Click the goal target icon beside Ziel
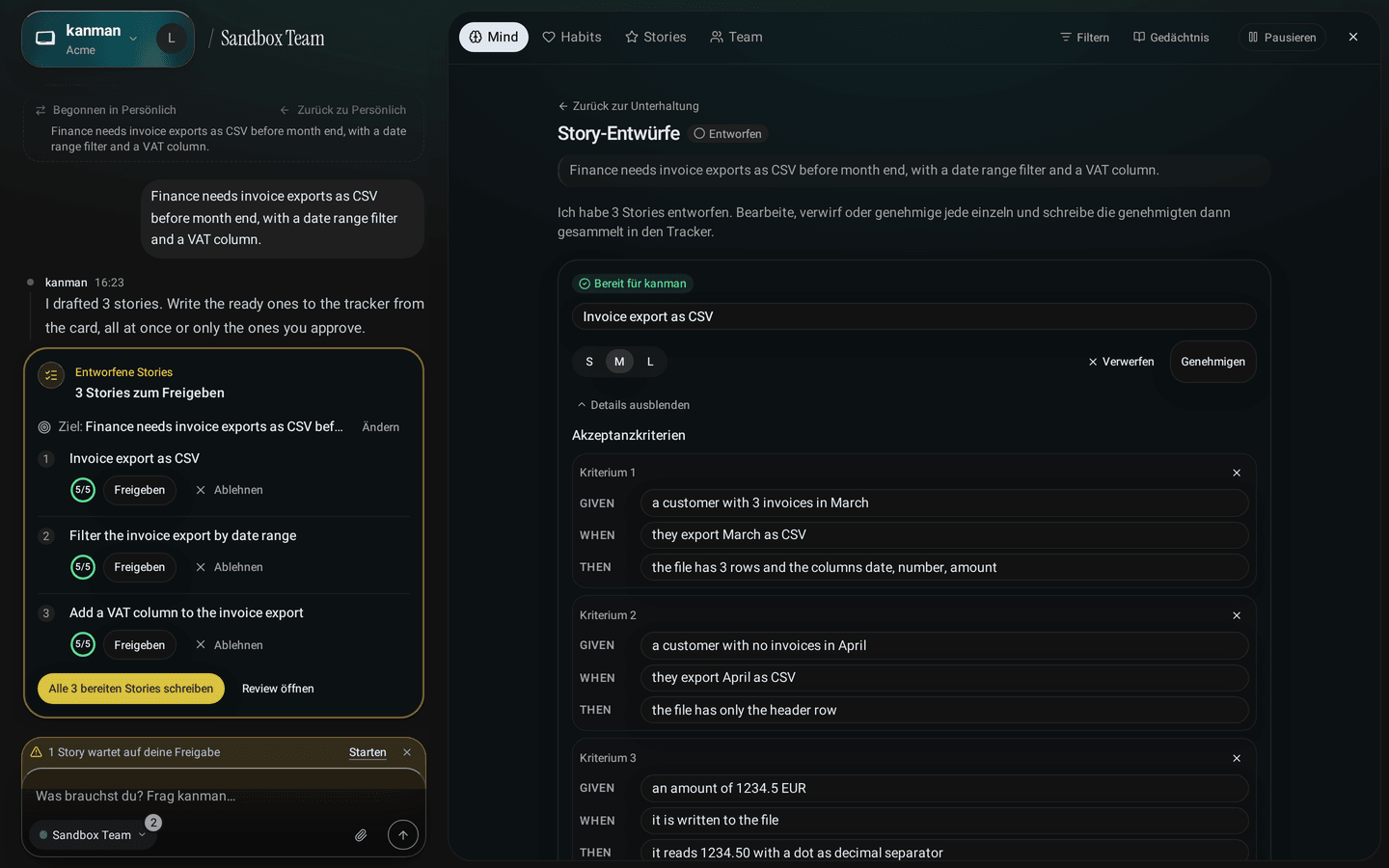Screen dimensions: 1389x868 pos(44,426)
